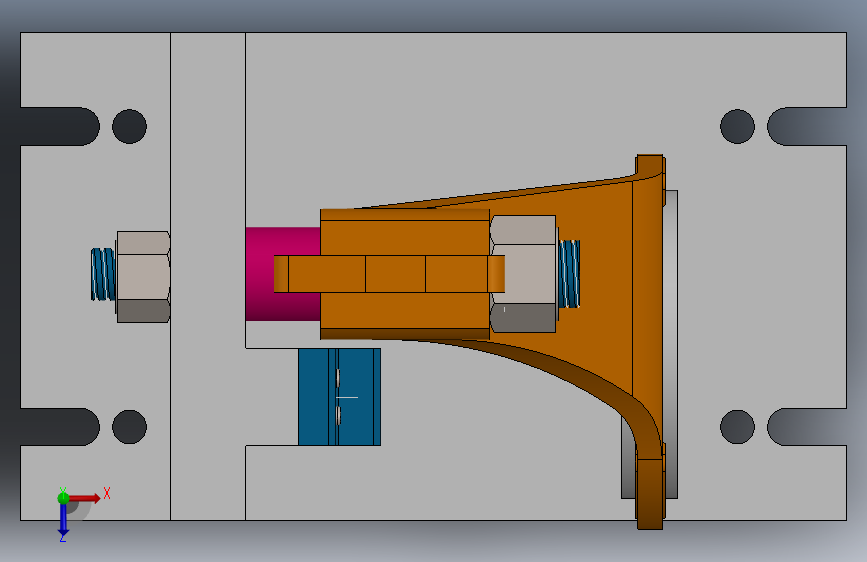Pick the blue threaded bolt end beside right nut
867x562 pixels.
[569, 274]
